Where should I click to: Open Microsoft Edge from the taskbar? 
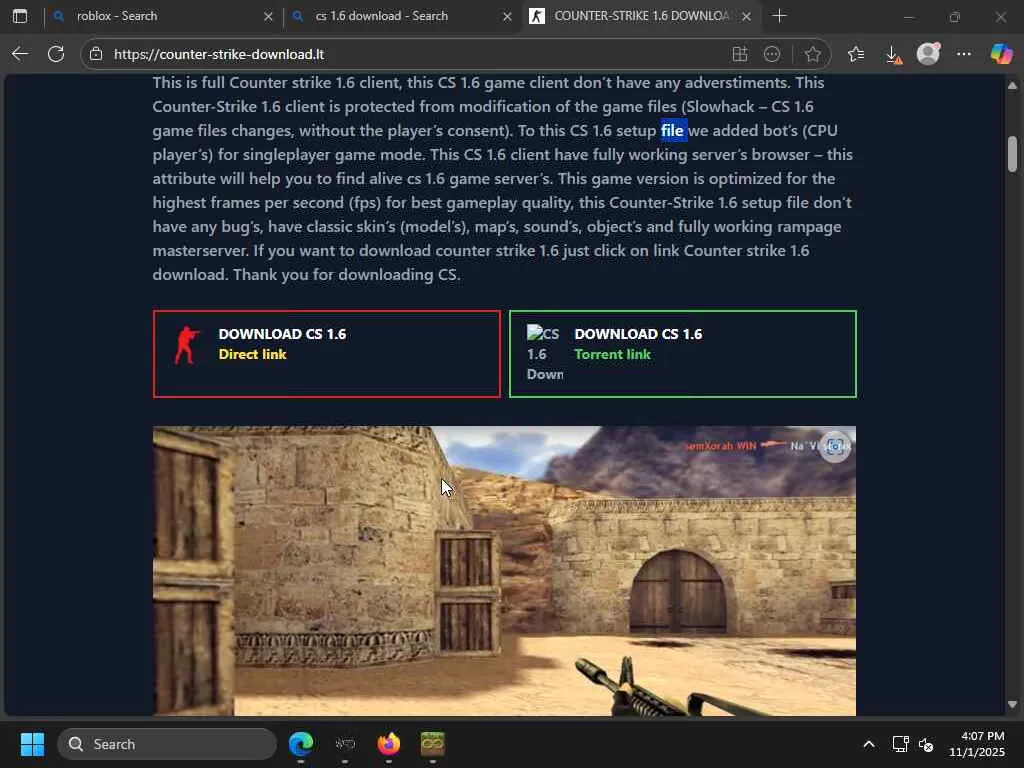(301, 744)
